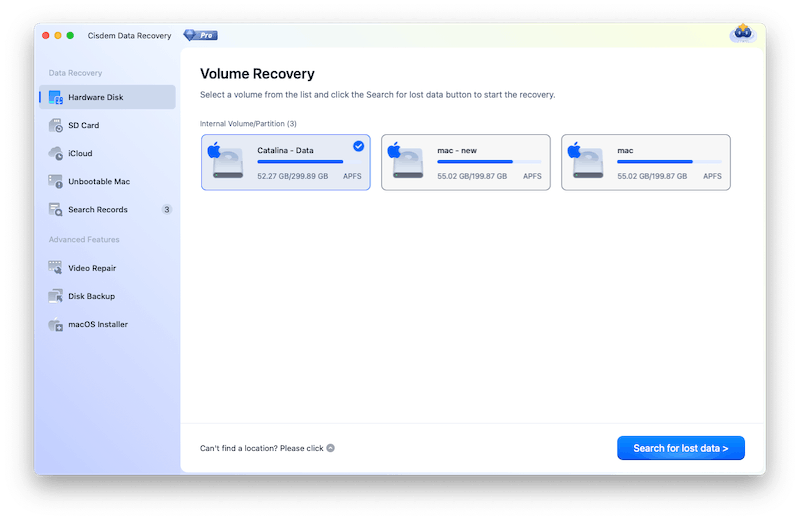This screenshot has width=800, height=520.
Task: Open Search Records list
Action: point(107,209)
